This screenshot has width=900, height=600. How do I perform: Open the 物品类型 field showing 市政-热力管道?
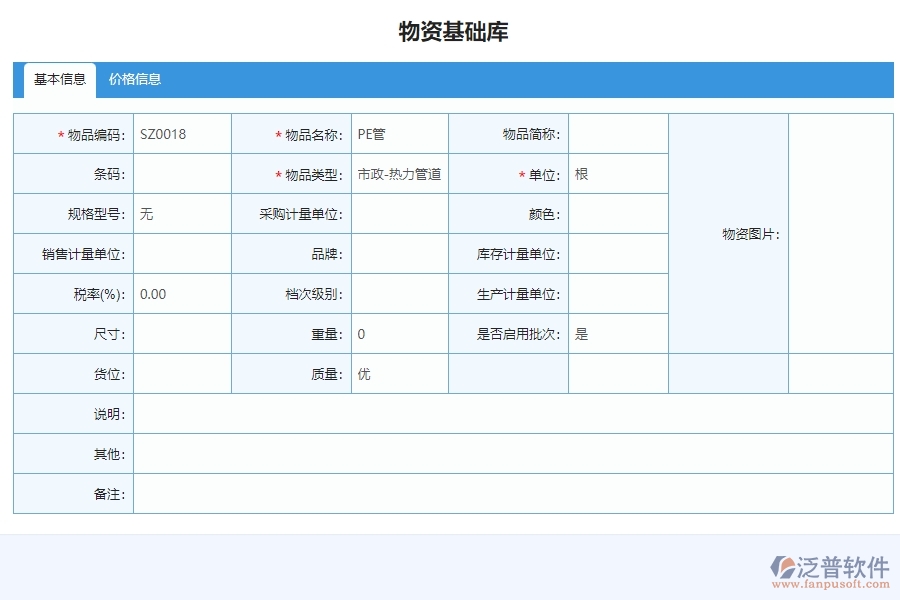tap(398, 173)
